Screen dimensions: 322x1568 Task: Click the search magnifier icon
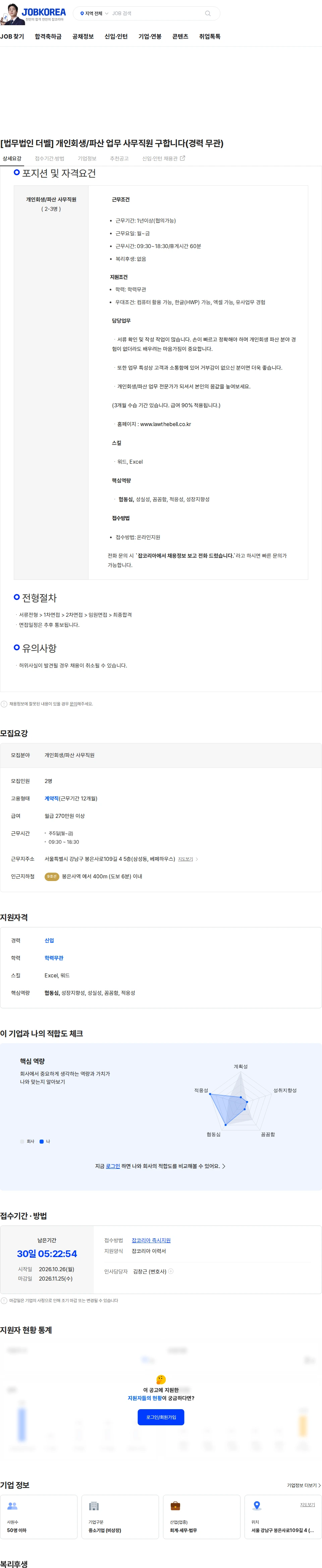click(x=208, y=13)
